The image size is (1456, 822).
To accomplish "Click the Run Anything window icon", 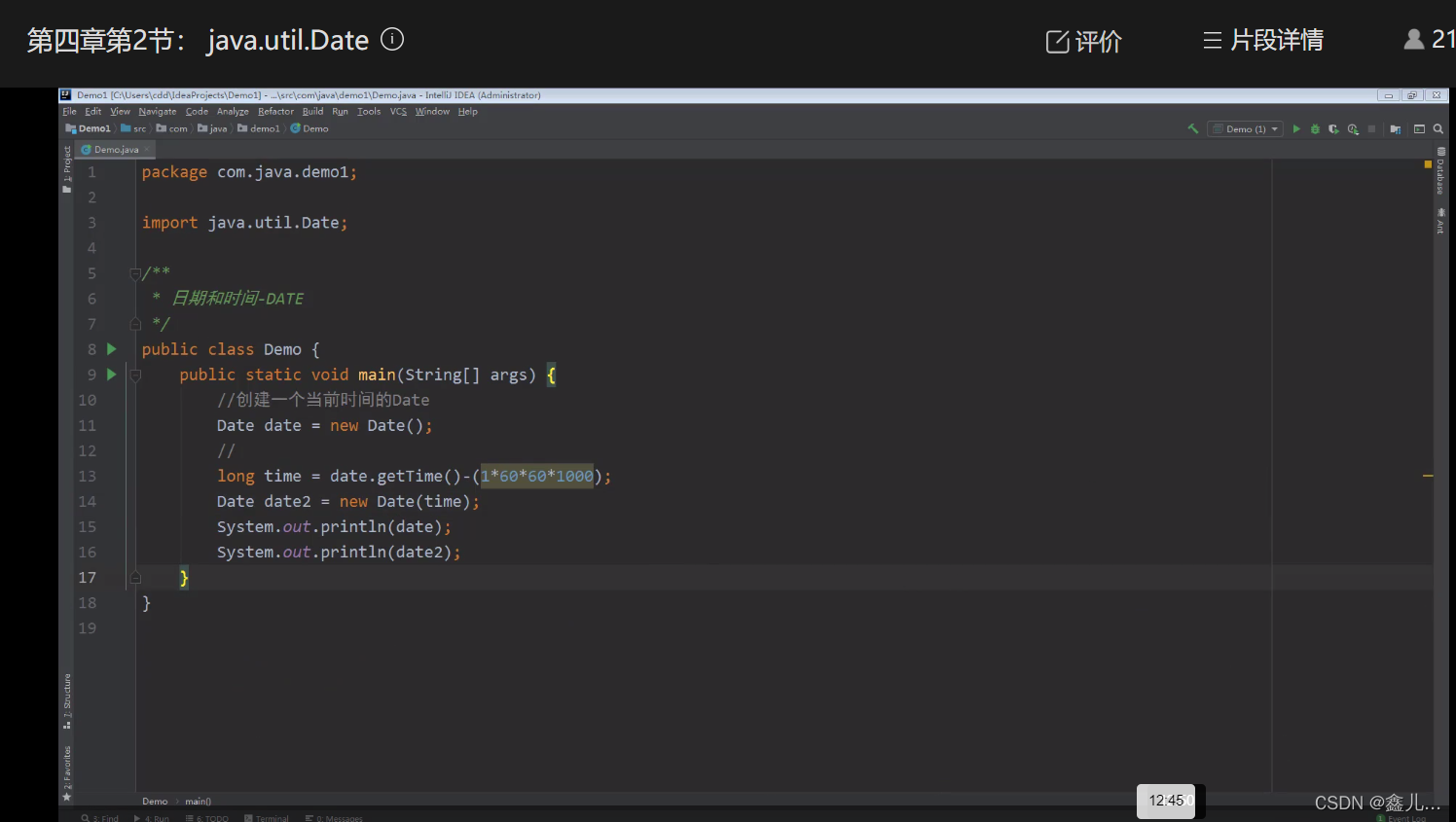I will (x=1419, y=128).
